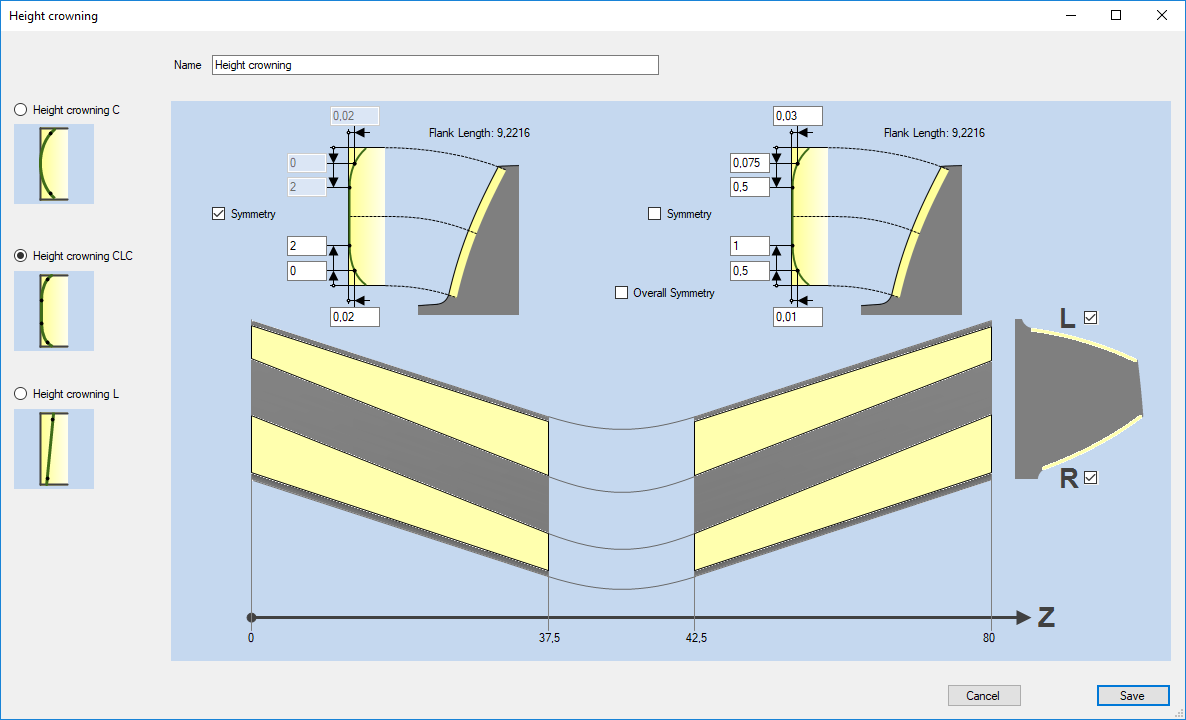
Task: Click the right flank lower 0,5 field
Action: [750, 271]
